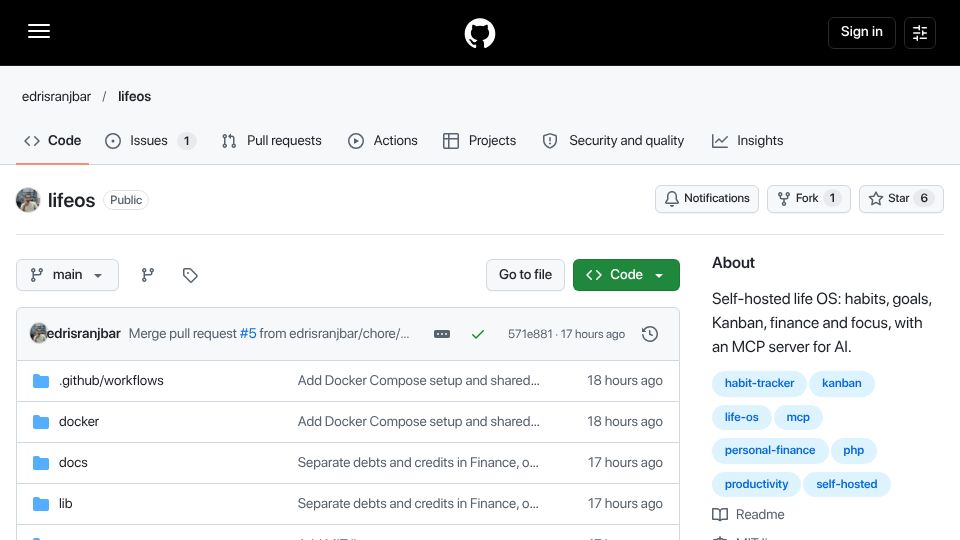Click the folder icon beside lib

41,504
